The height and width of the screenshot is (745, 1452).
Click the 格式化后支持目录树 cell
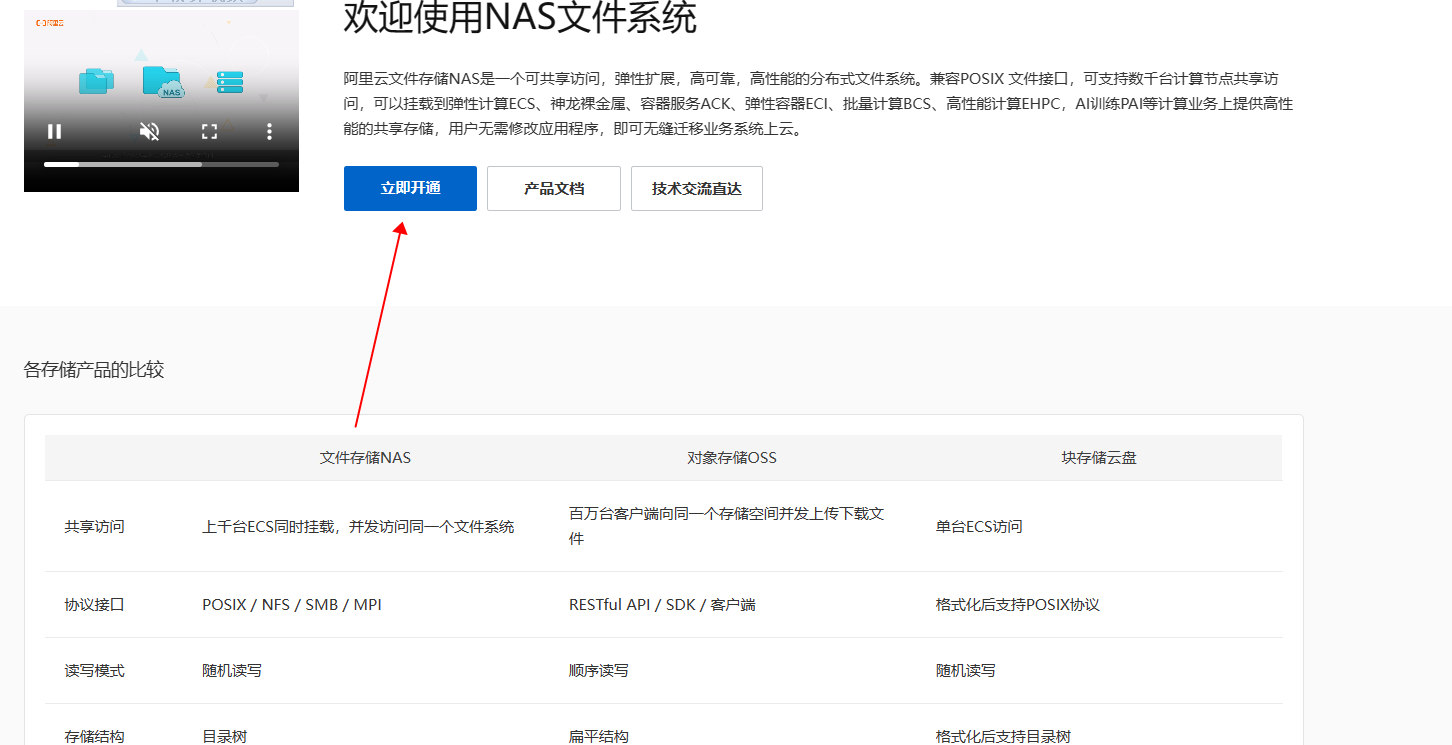click(x=1003, y=736)
